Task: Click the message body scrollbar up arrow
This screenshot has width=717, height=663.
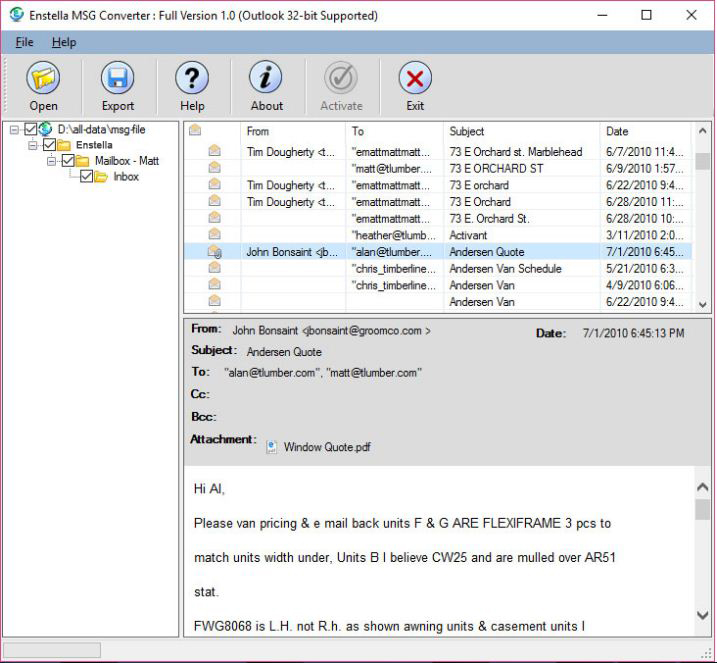Action: pos(702,487)
